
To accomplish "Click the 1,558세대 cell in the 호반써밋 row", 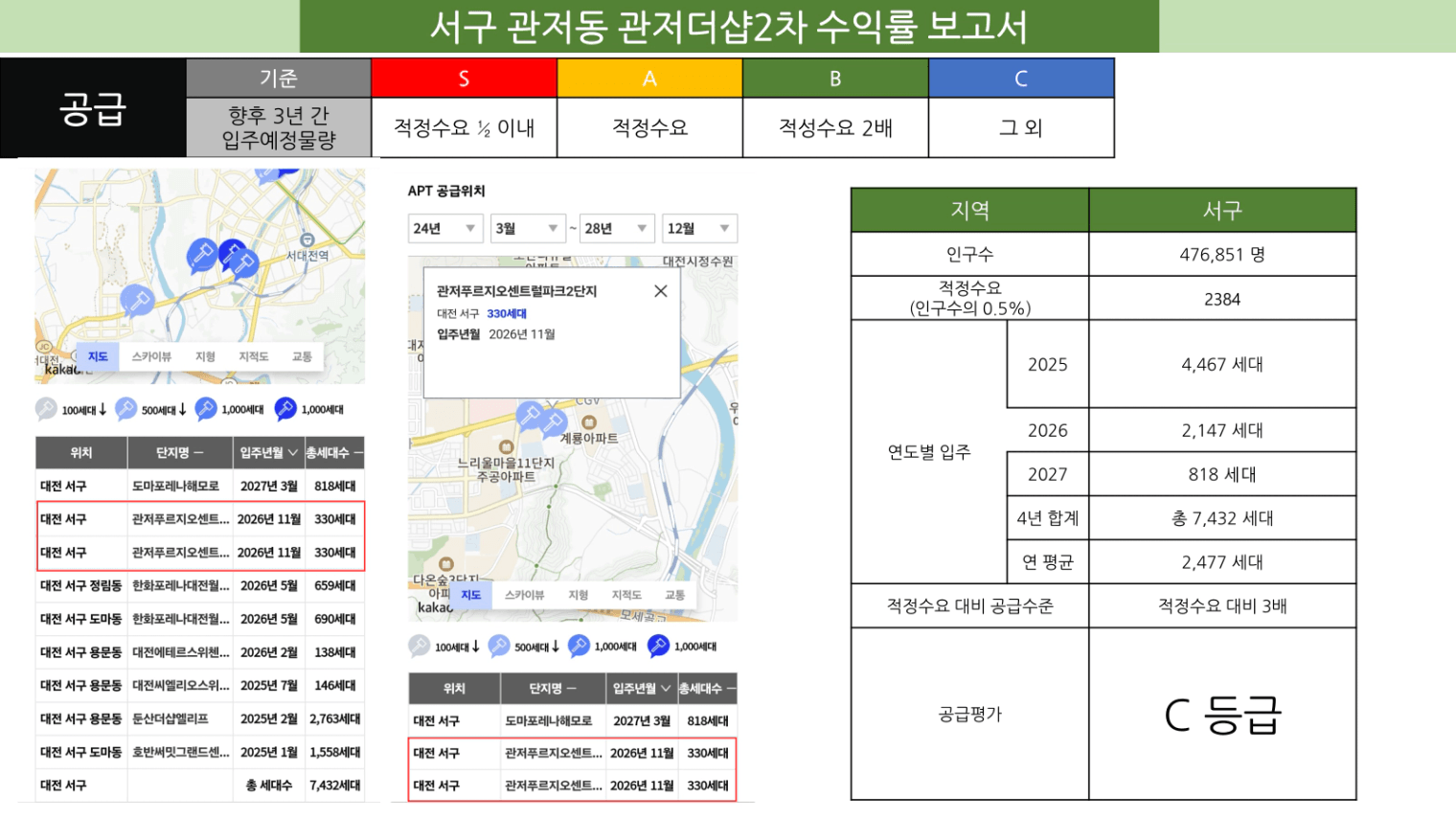I will [x=335, y=752].
